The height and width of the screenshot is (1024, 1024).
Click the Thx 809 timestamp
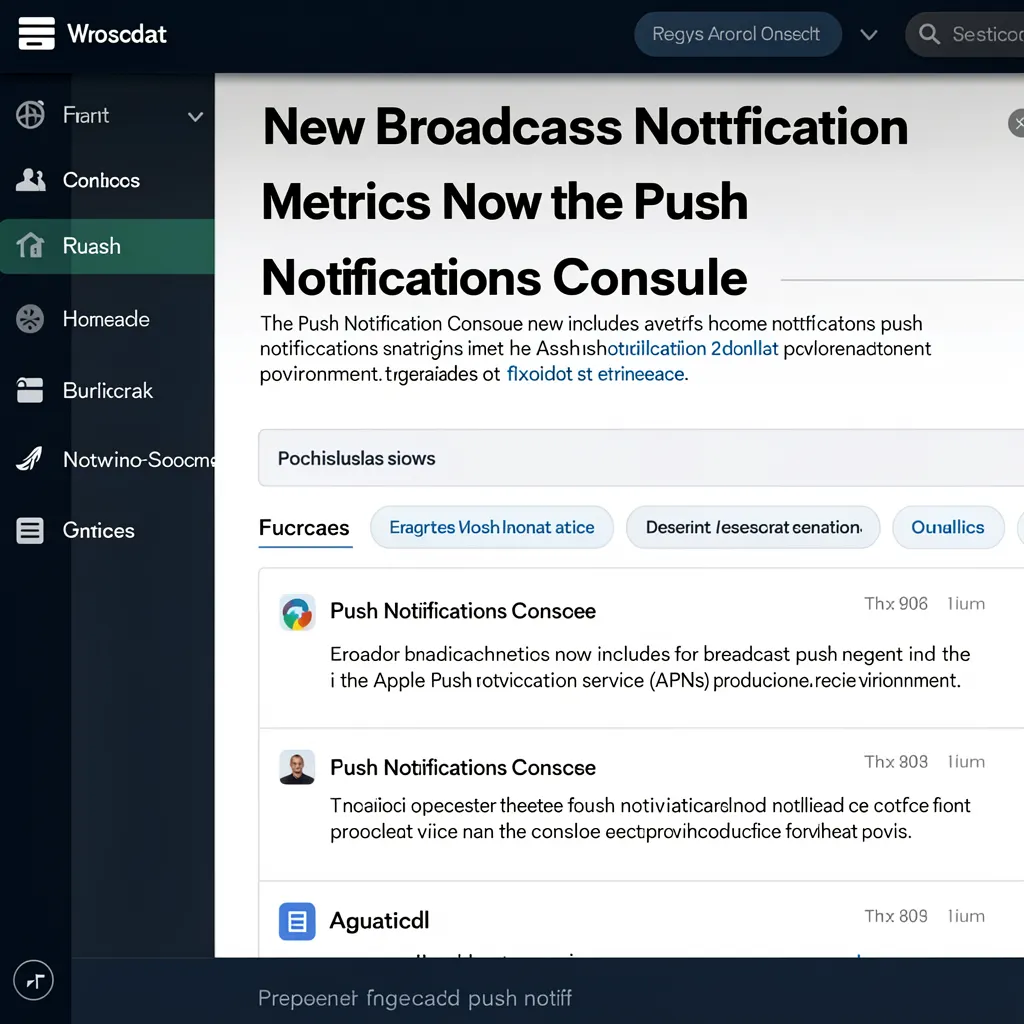tap(895, 916)
